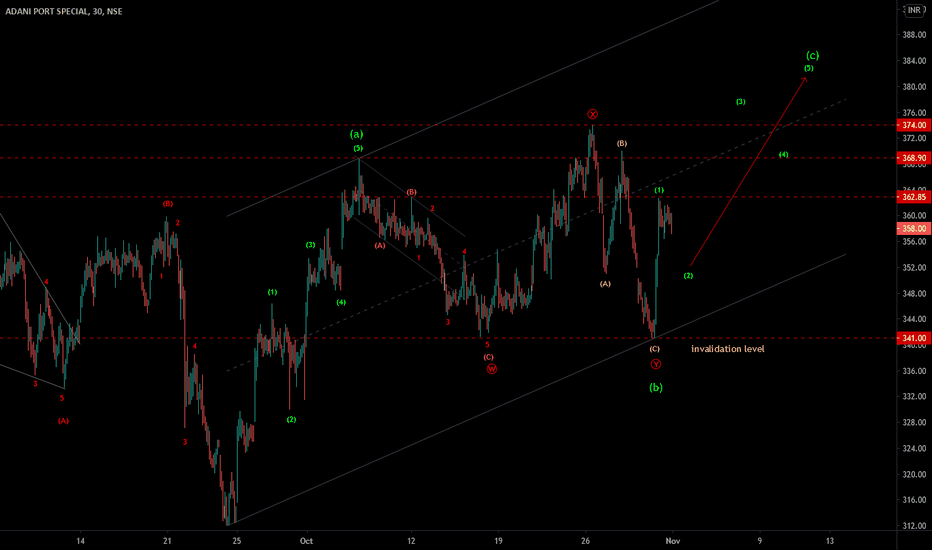Image resolution: width=932 pixels, height=550 pixels.
Task: Click the 352.00 price axis tick
Action: [x=914, y=268]
